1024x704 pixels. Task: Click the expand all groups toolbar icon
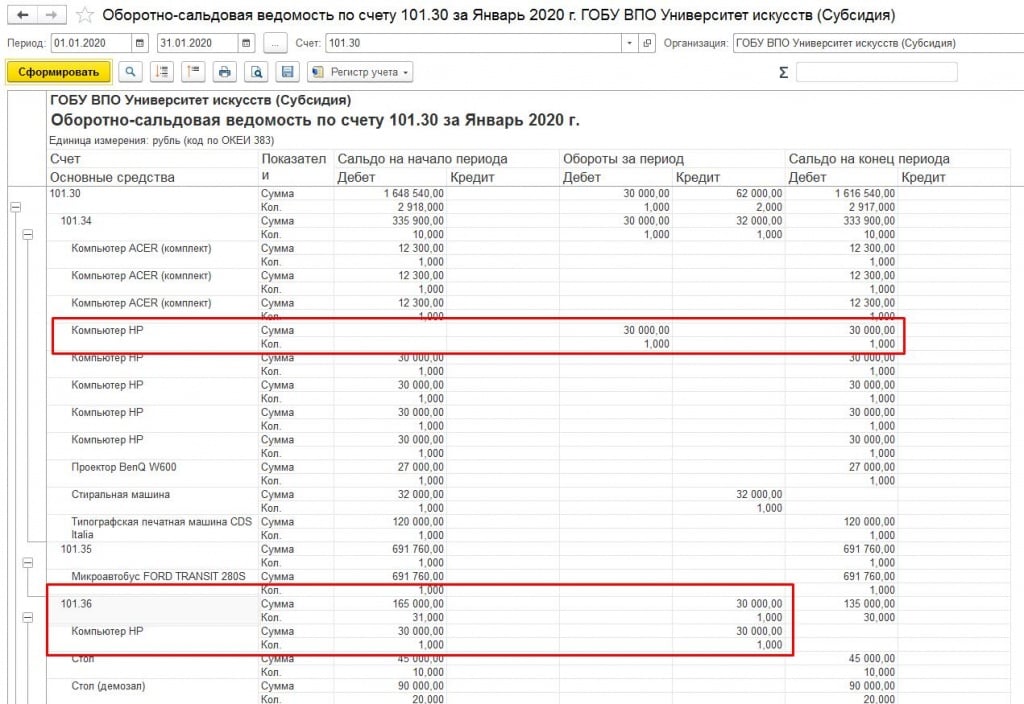click(x=193, y=72)
